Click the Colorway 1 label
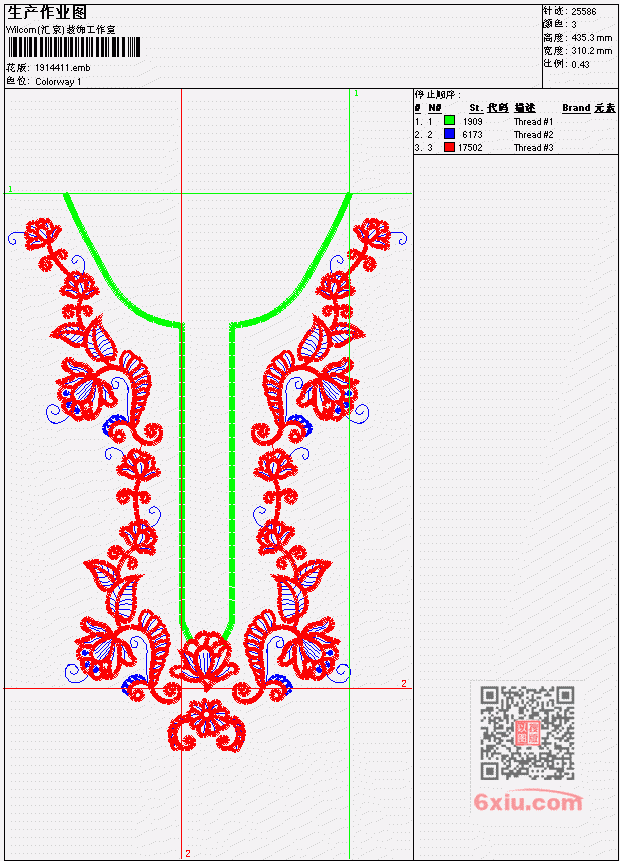The image size is (620, 861). click(x=58, y=82)
